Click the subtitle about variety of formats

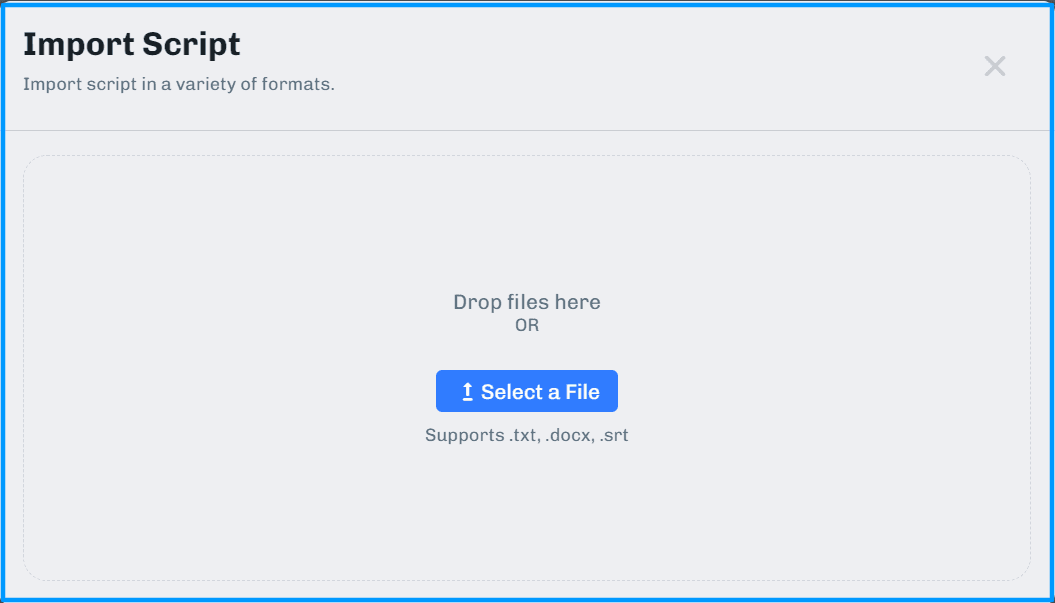tap(178, 84)
